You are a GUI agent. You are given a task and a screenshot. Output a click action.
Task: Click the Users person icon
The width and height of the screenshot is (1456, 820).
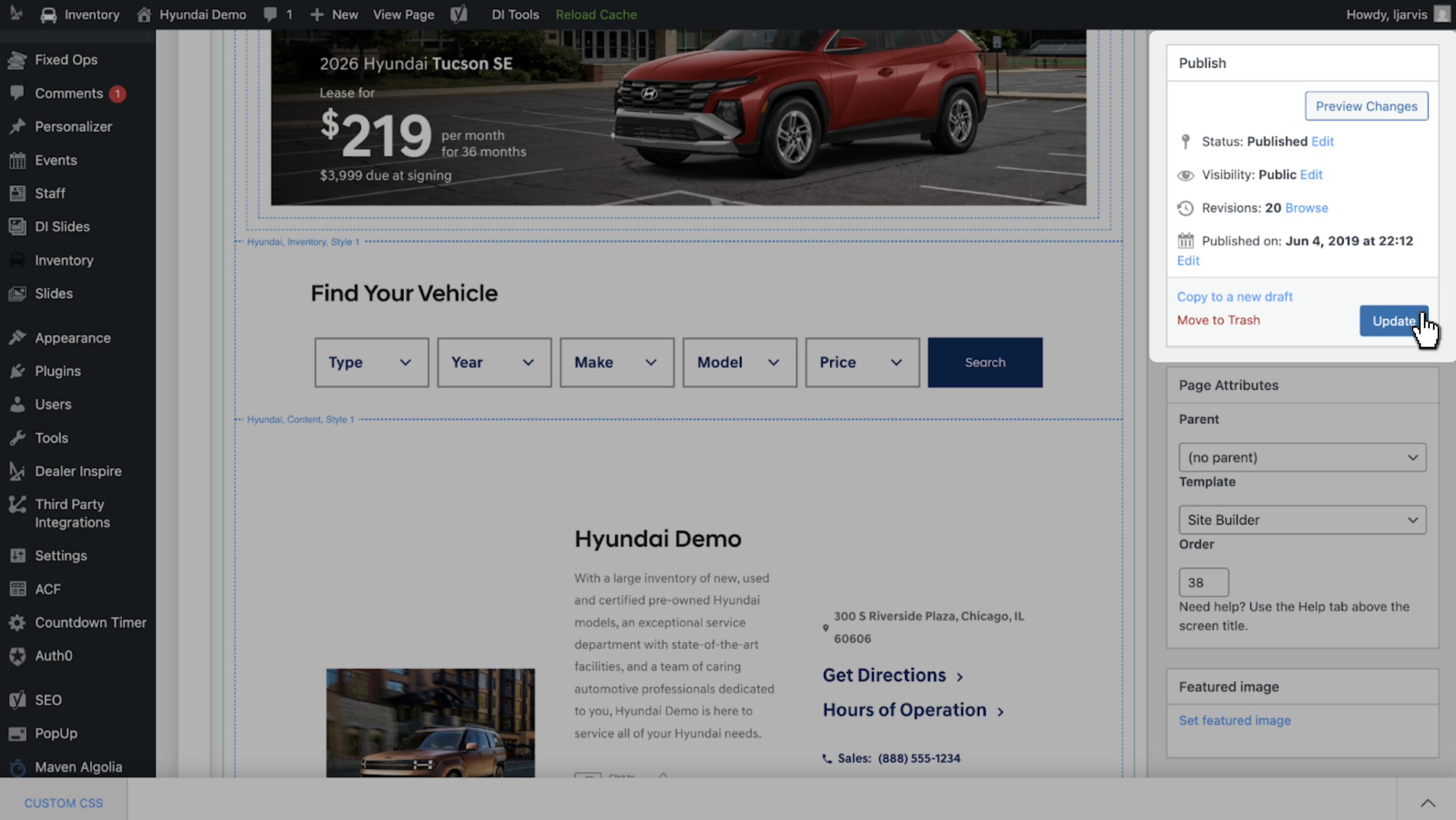pos(17,405)
